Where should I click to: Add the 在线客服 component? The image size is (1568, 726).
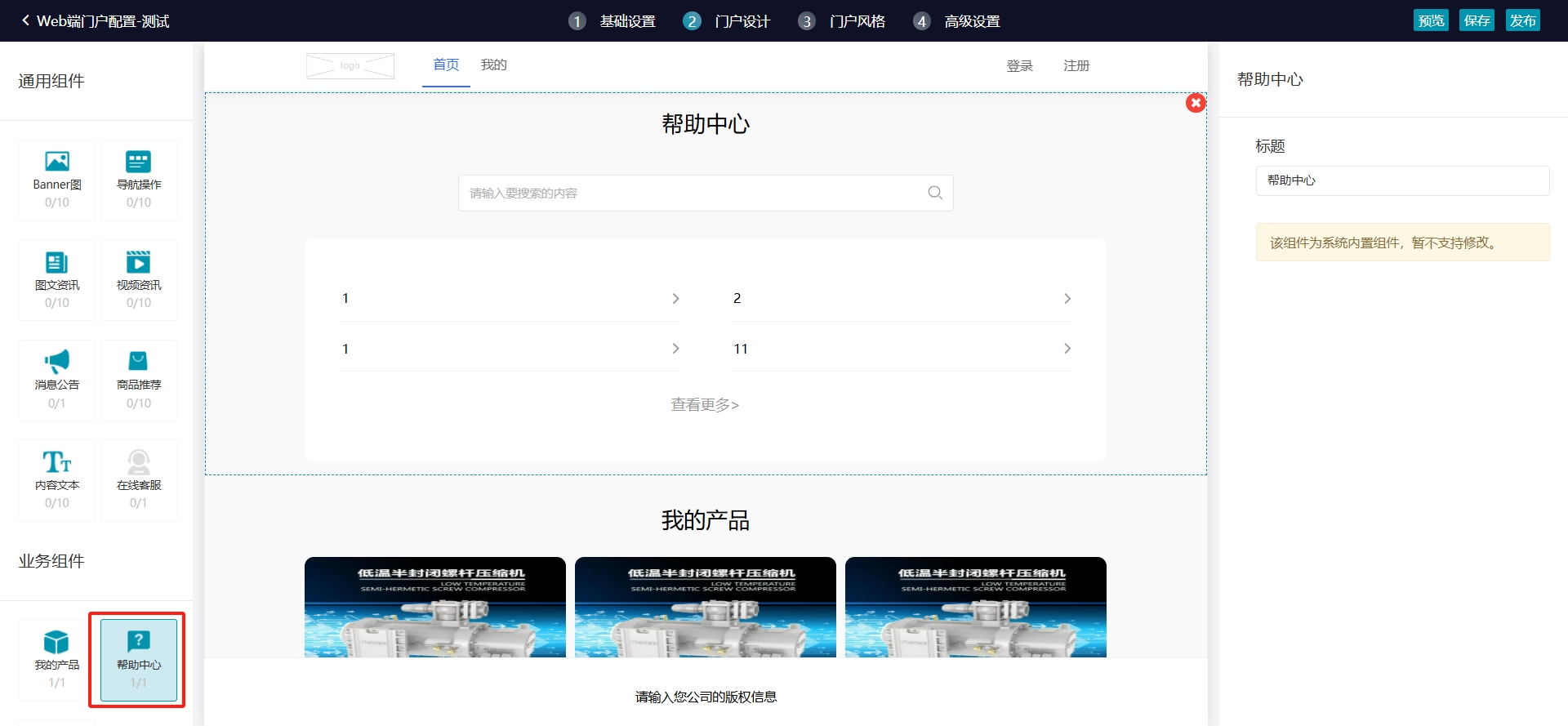(139, 481)
